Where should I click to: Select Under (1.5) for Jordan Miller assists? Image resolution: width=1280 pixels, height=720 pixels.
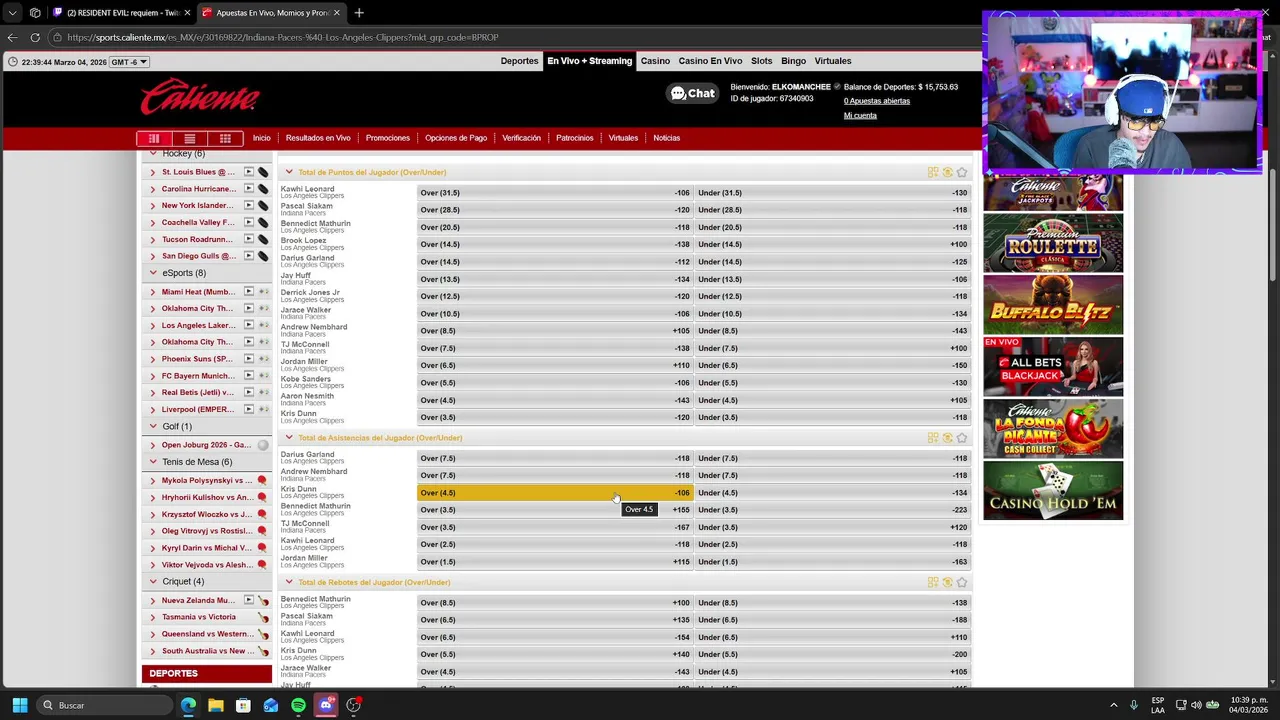coord(833,562)
